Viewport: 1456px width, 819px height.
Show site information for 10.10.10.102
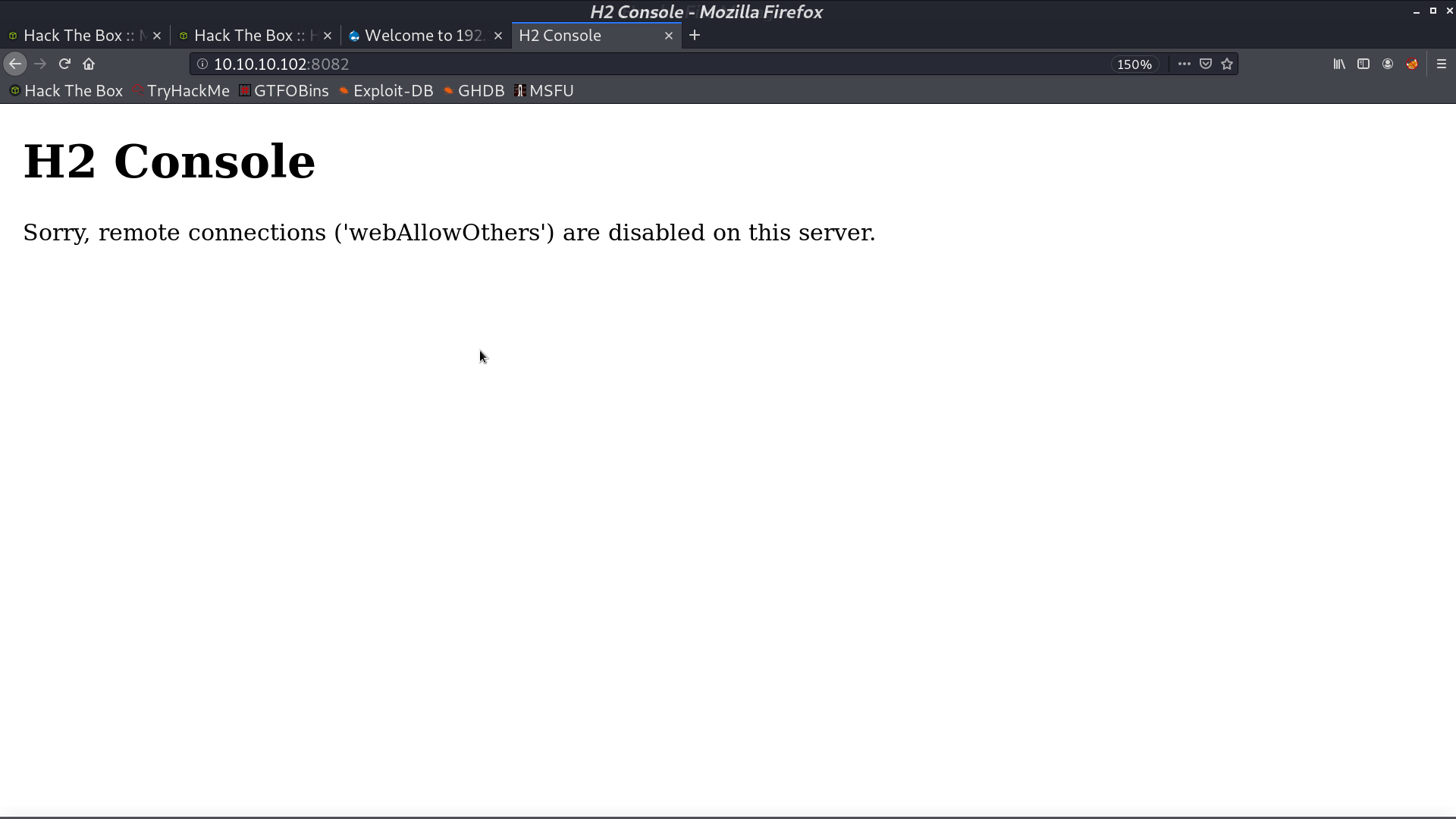click(x=202, y=64)
